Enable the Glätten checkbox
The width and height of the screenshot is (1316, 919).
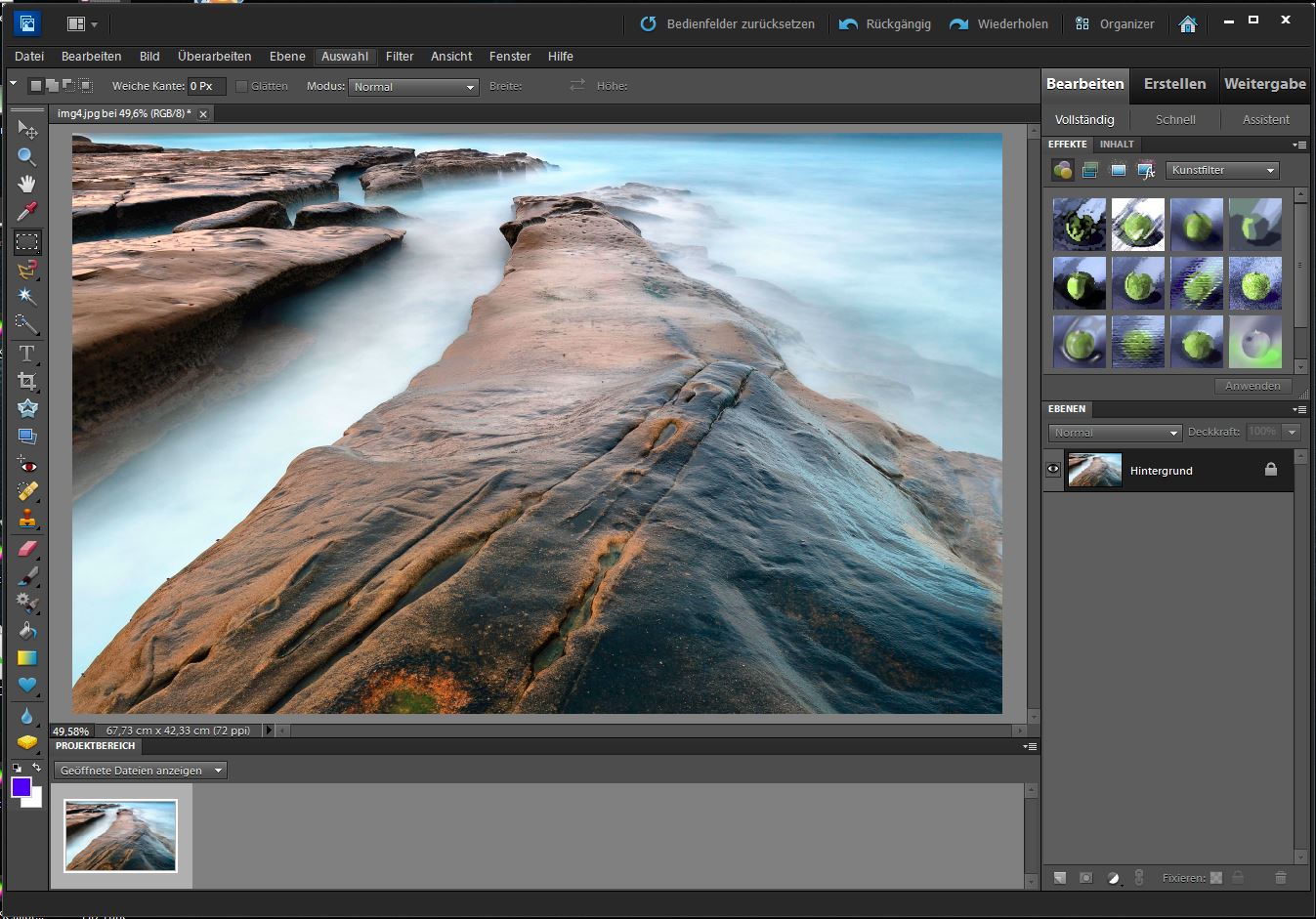[x=242, y=86]
